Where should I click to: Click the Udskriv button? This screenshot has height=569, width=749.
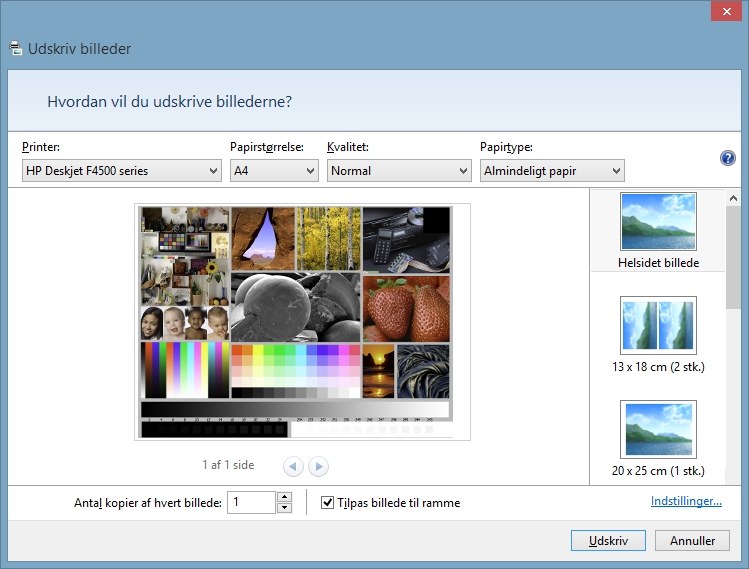(x=608, y=541)
